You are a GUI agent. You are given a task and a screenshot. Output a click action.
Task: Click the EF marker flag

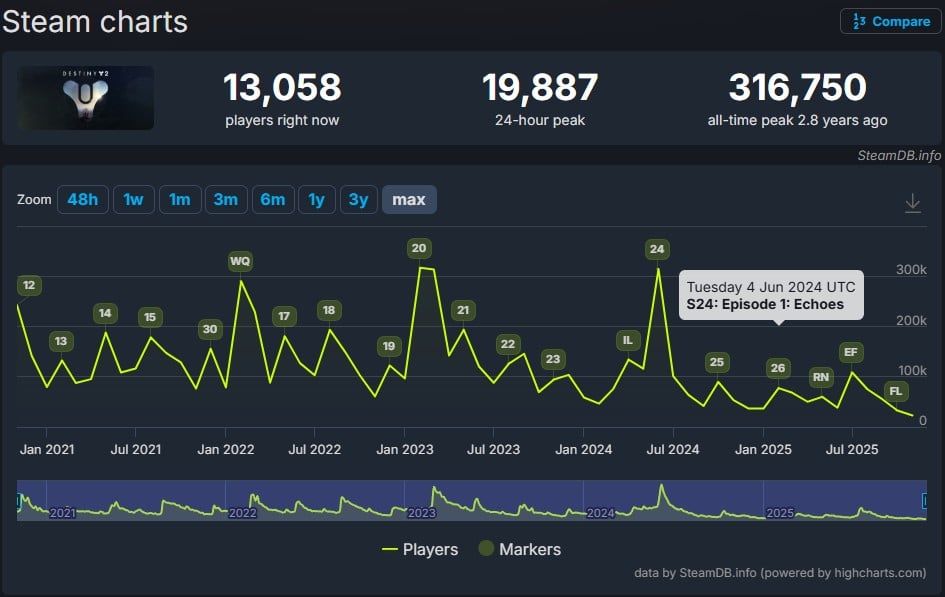[x=851, y=352]
